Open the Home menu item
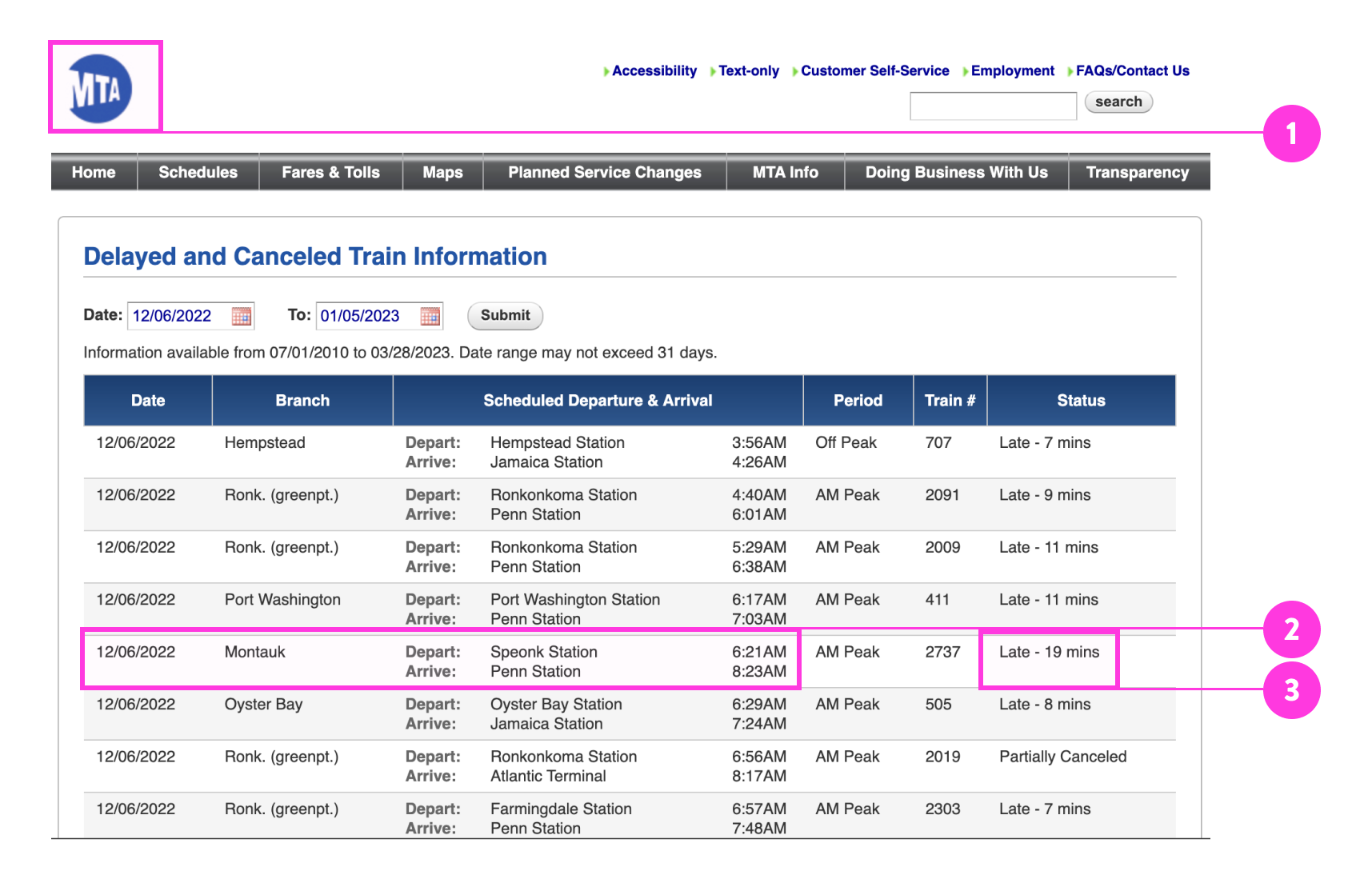 tap(94, 173)
